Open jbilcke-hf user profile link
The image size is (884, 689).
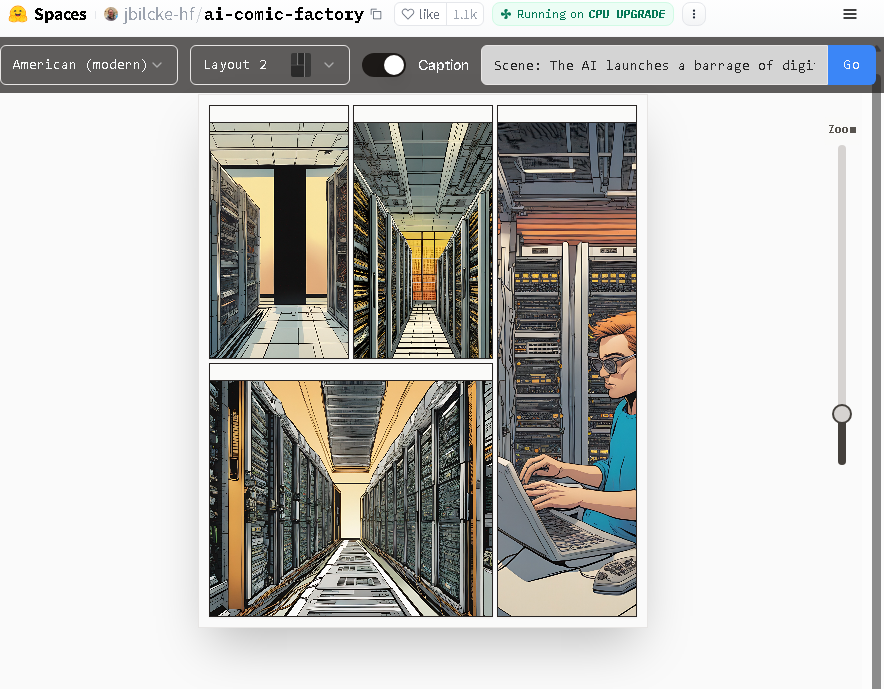[x=159, y=14]
